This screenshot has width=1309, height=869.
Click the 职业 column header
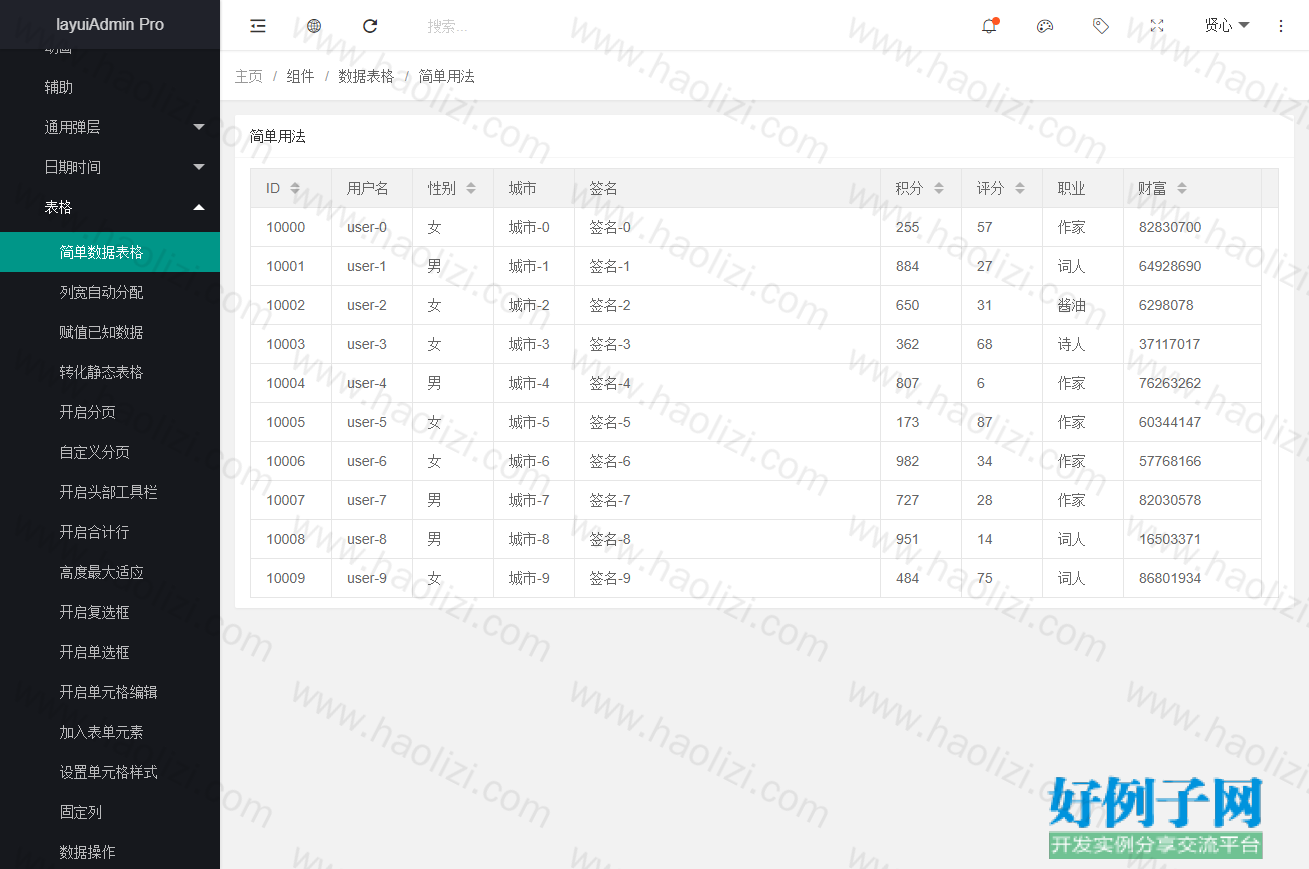point(1083,188)
